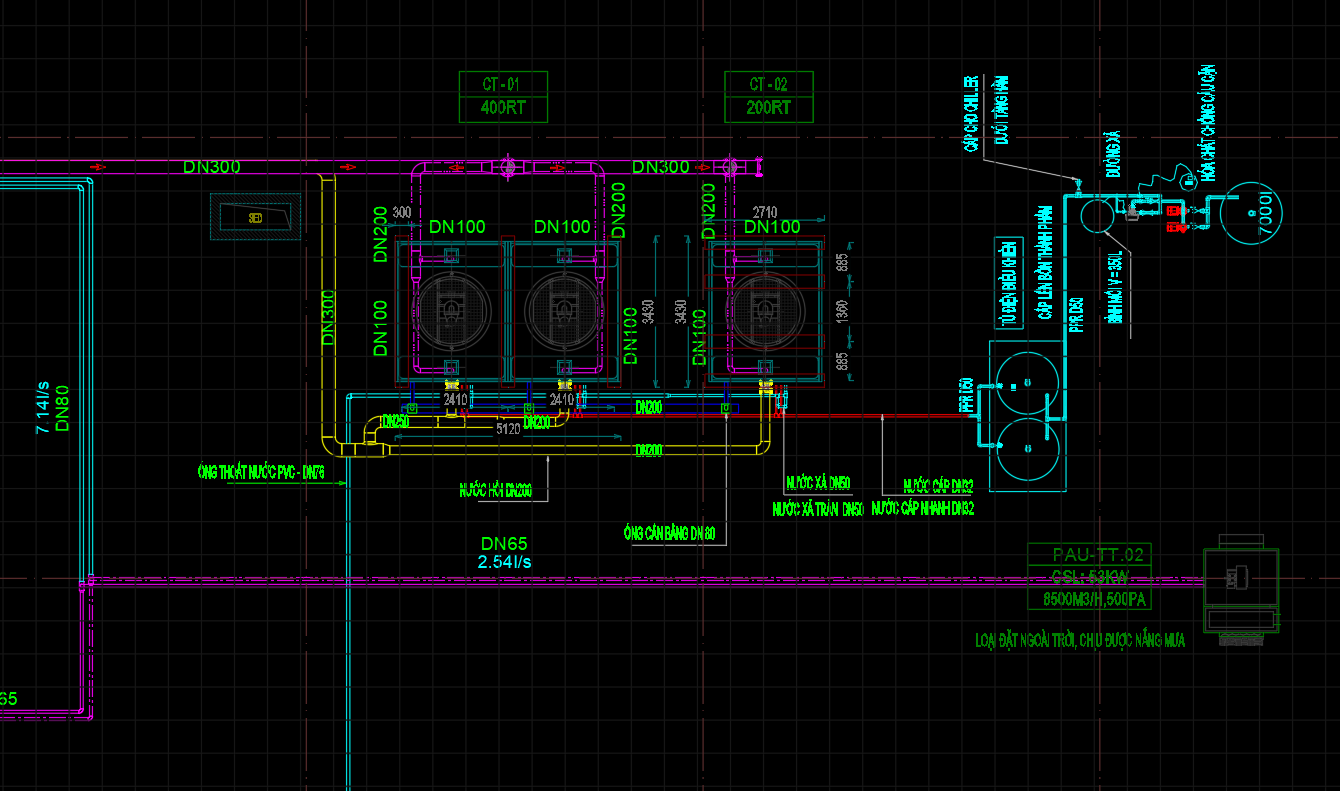Select the '400RT' capacity label
1340x791 pixels.
click(x=503, y=108)
